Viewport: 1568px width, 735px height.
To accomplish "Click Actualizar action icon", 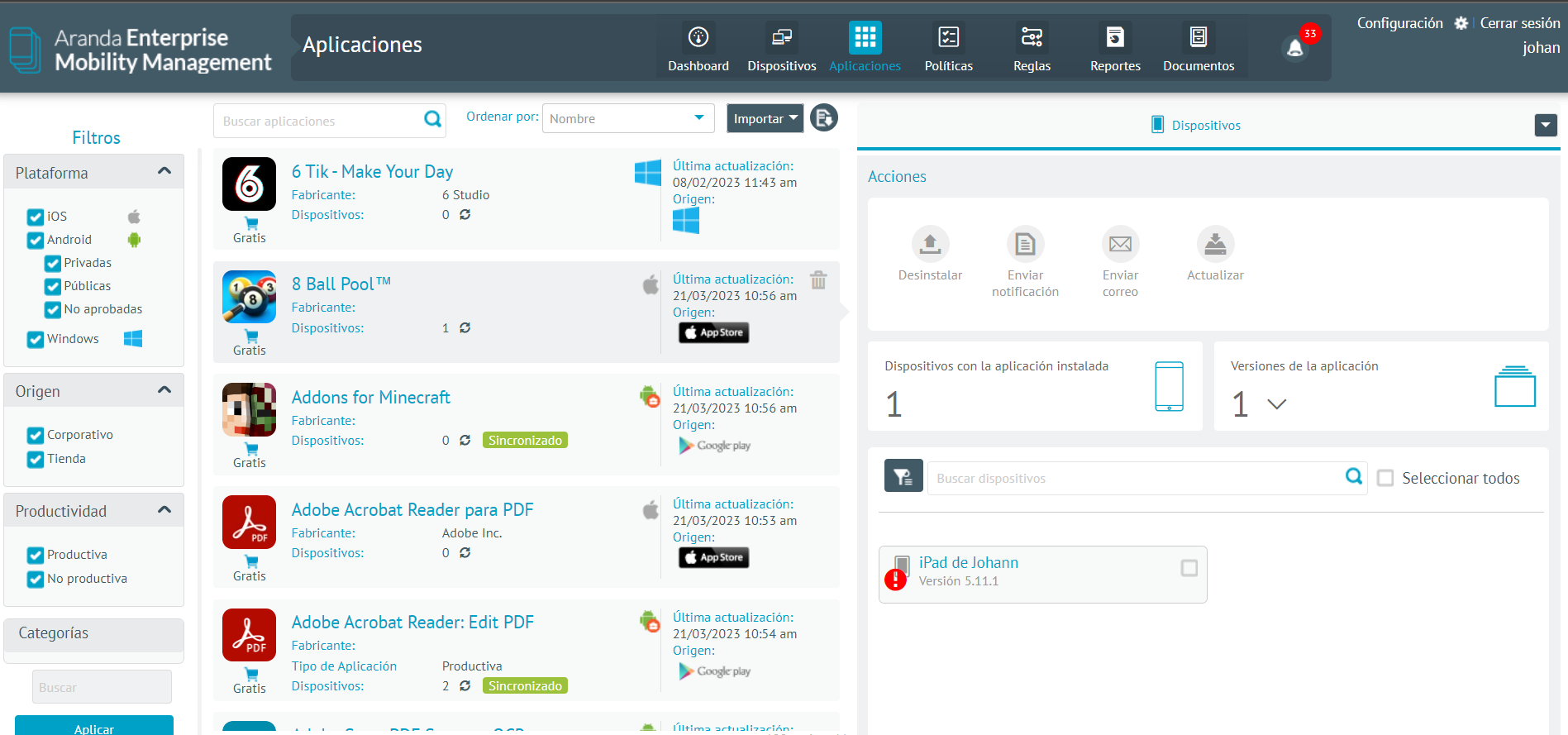I will point(1215,244).
